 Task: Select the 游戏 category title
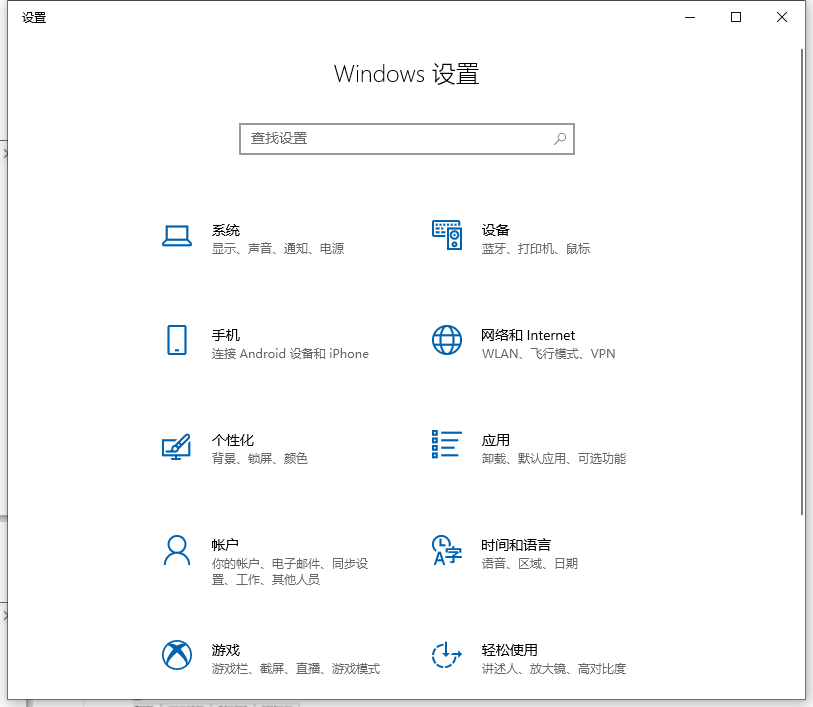point(226,650)
